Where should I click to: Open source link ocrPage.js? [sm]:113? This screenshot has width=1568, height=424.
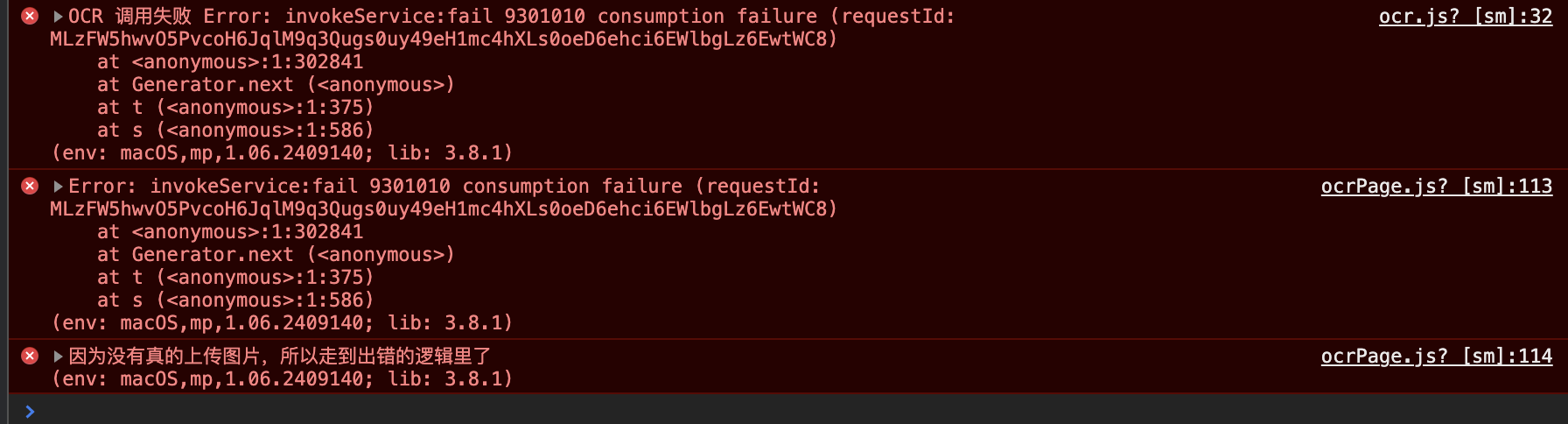point(1437,187)
